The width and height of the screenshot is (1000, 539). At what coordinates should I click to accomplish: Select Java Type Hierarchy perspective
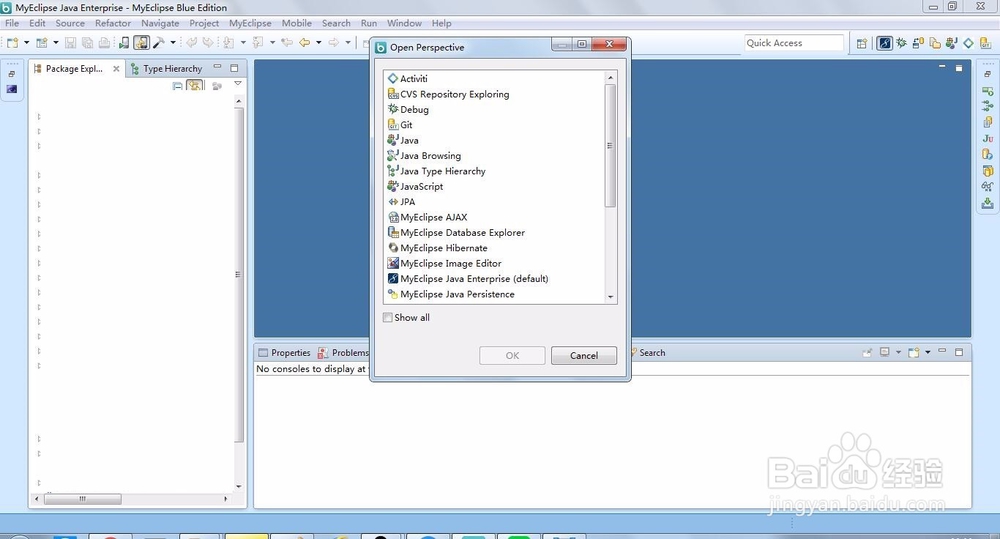(x=436, y=171)
